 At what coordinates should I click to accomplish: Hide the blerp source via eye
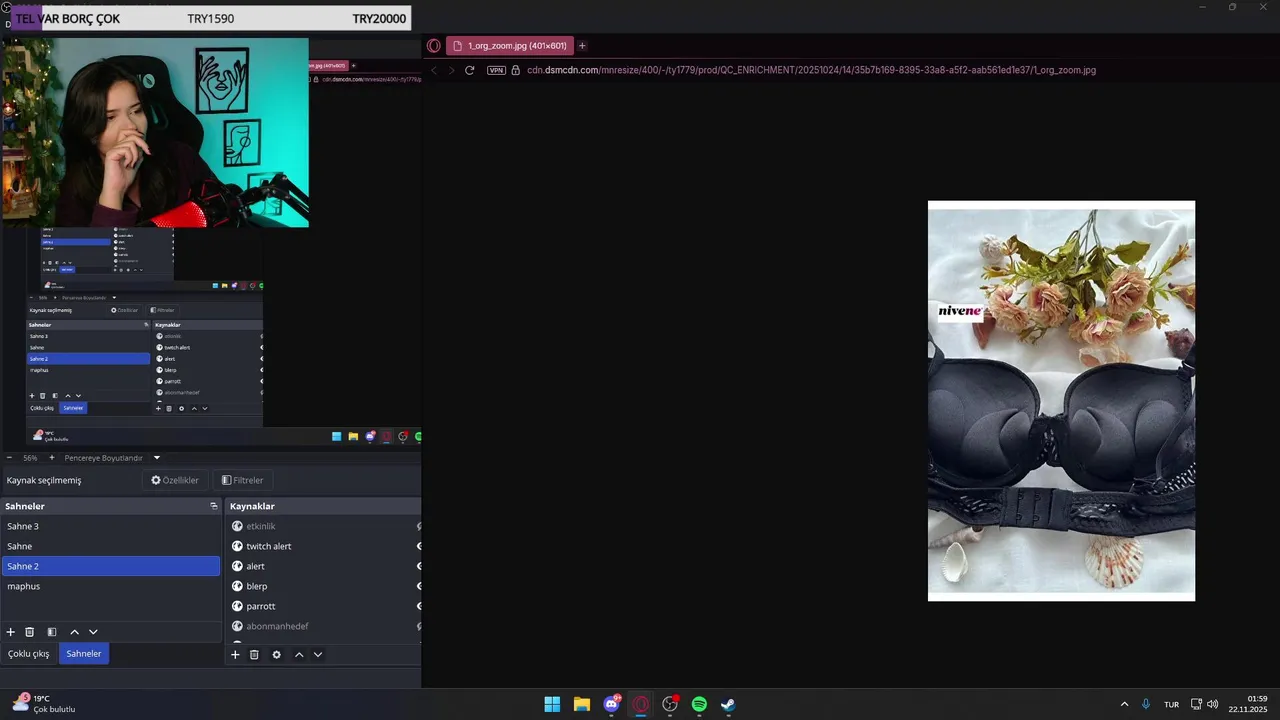click(418, 586)
